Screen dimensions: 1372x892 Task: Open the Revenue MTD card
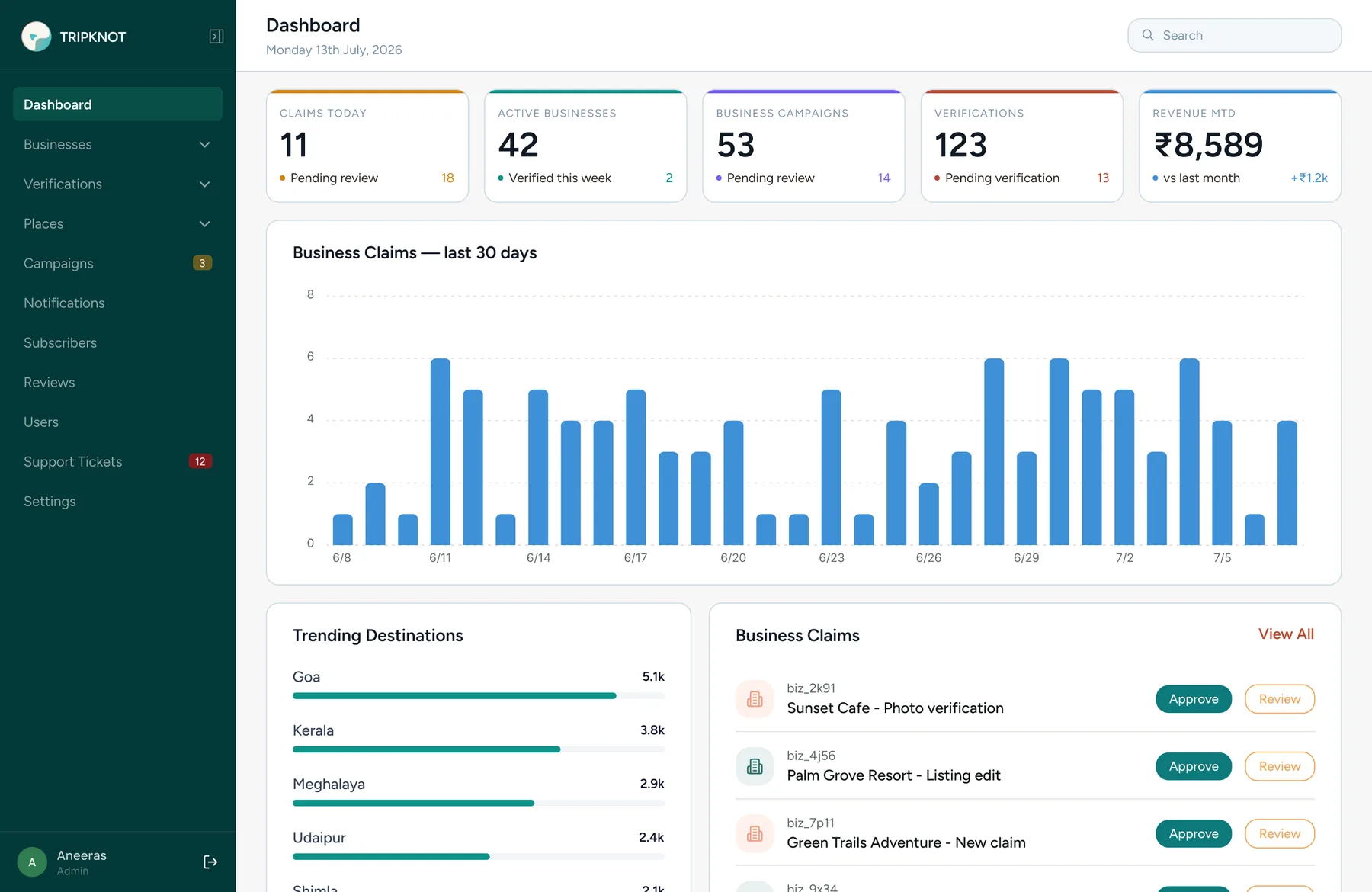tap(1240, 146)
